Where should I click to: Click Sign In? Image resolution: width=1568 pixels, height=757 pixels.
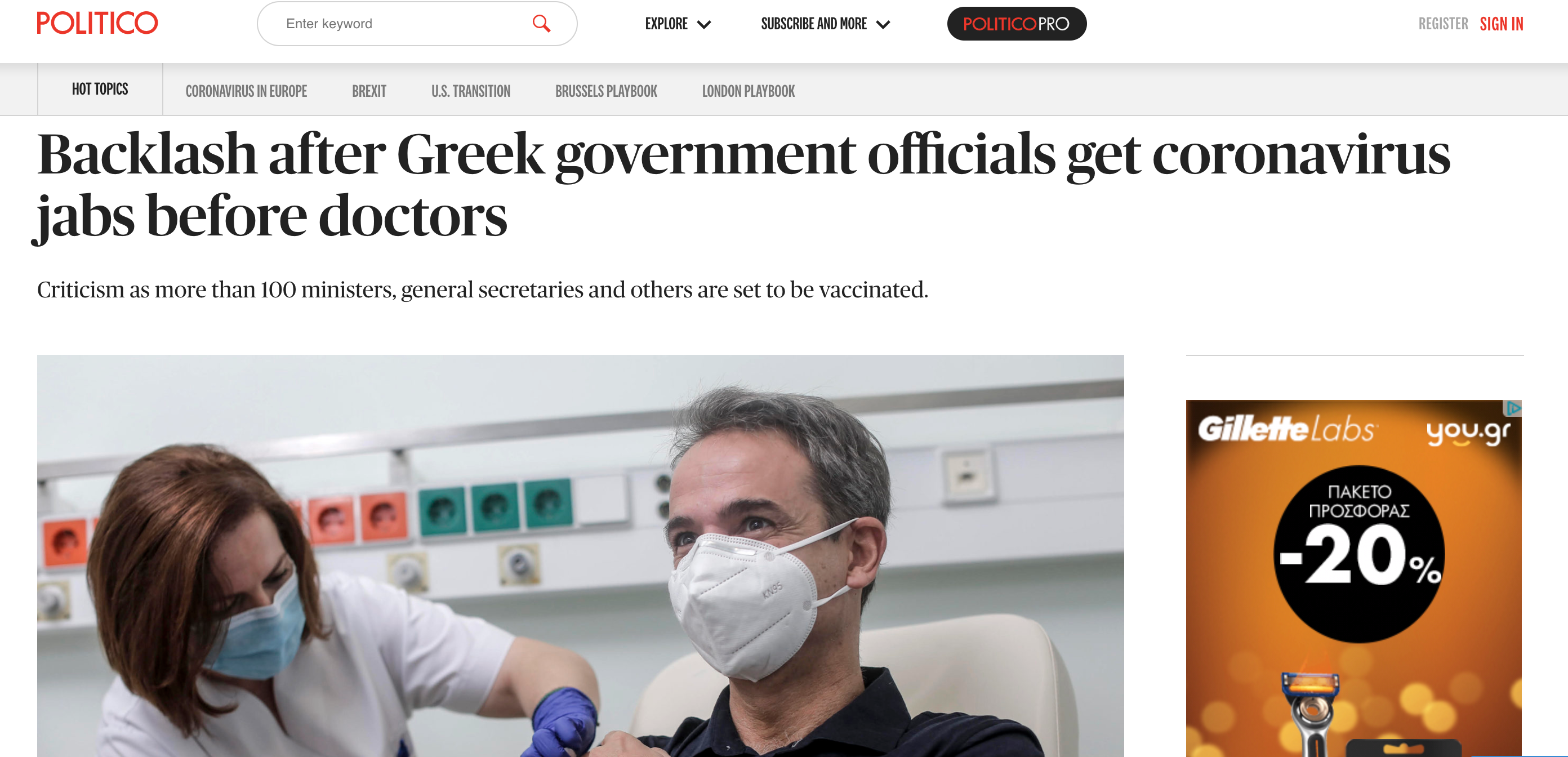[1501, 24]
